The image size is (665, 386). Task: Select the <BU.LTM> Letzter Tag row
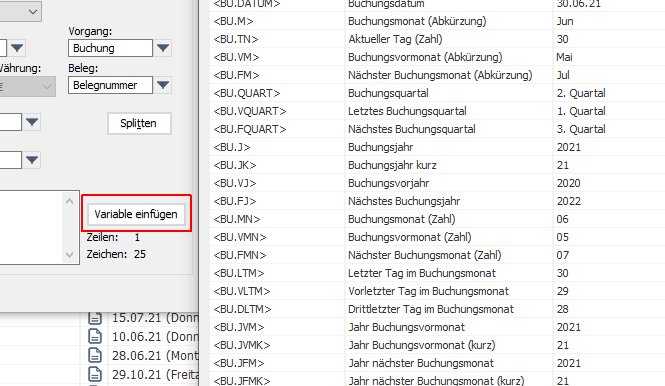coord(437,273)
